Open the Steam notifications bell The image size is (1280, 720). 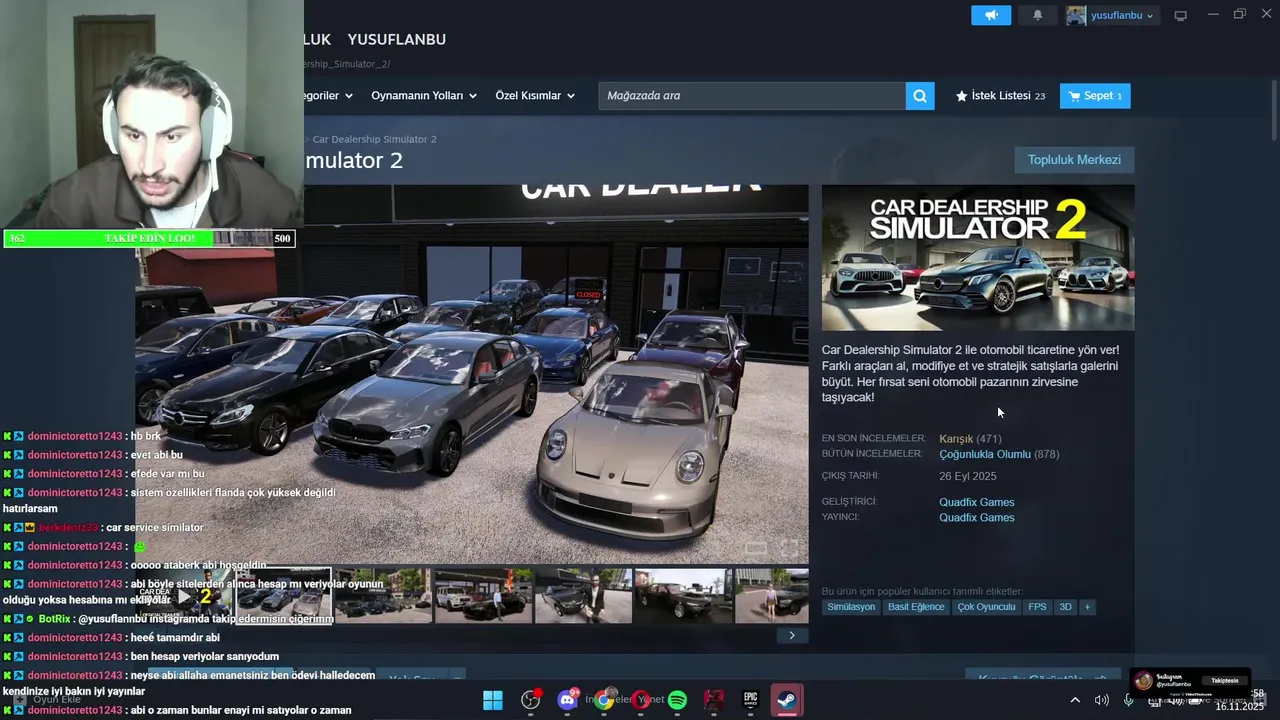click(x=1037, y=15)
